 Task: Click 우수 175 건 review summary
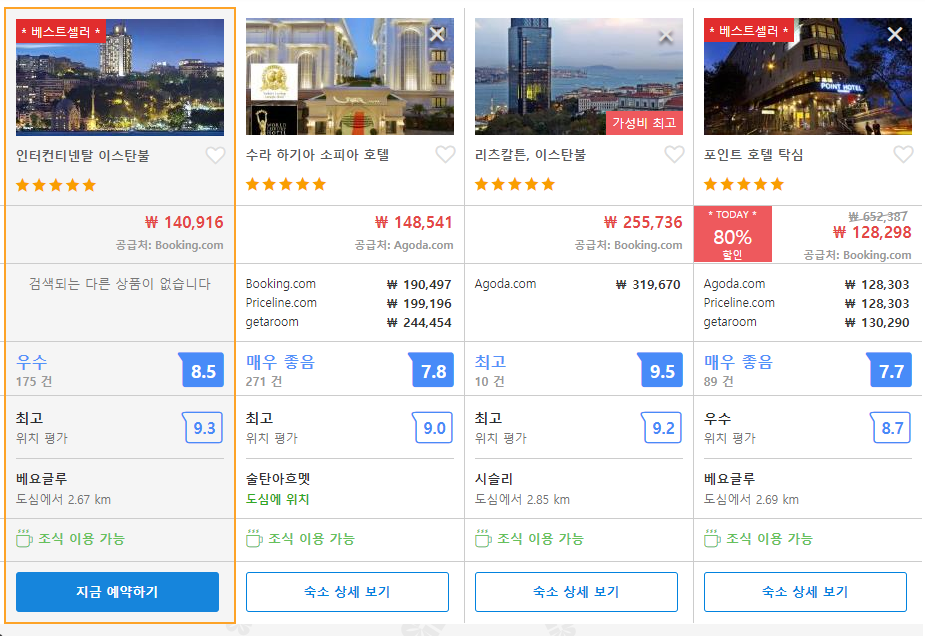point(34,371)
